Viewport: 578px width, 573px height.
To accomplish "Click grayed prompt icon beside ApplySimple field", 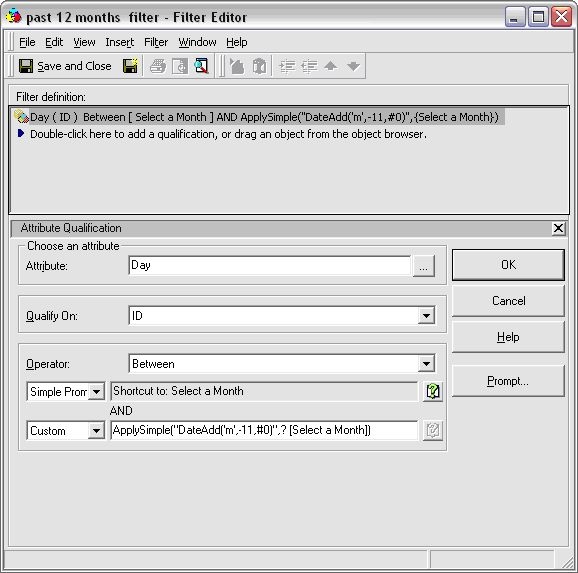I will click(433, 430).
